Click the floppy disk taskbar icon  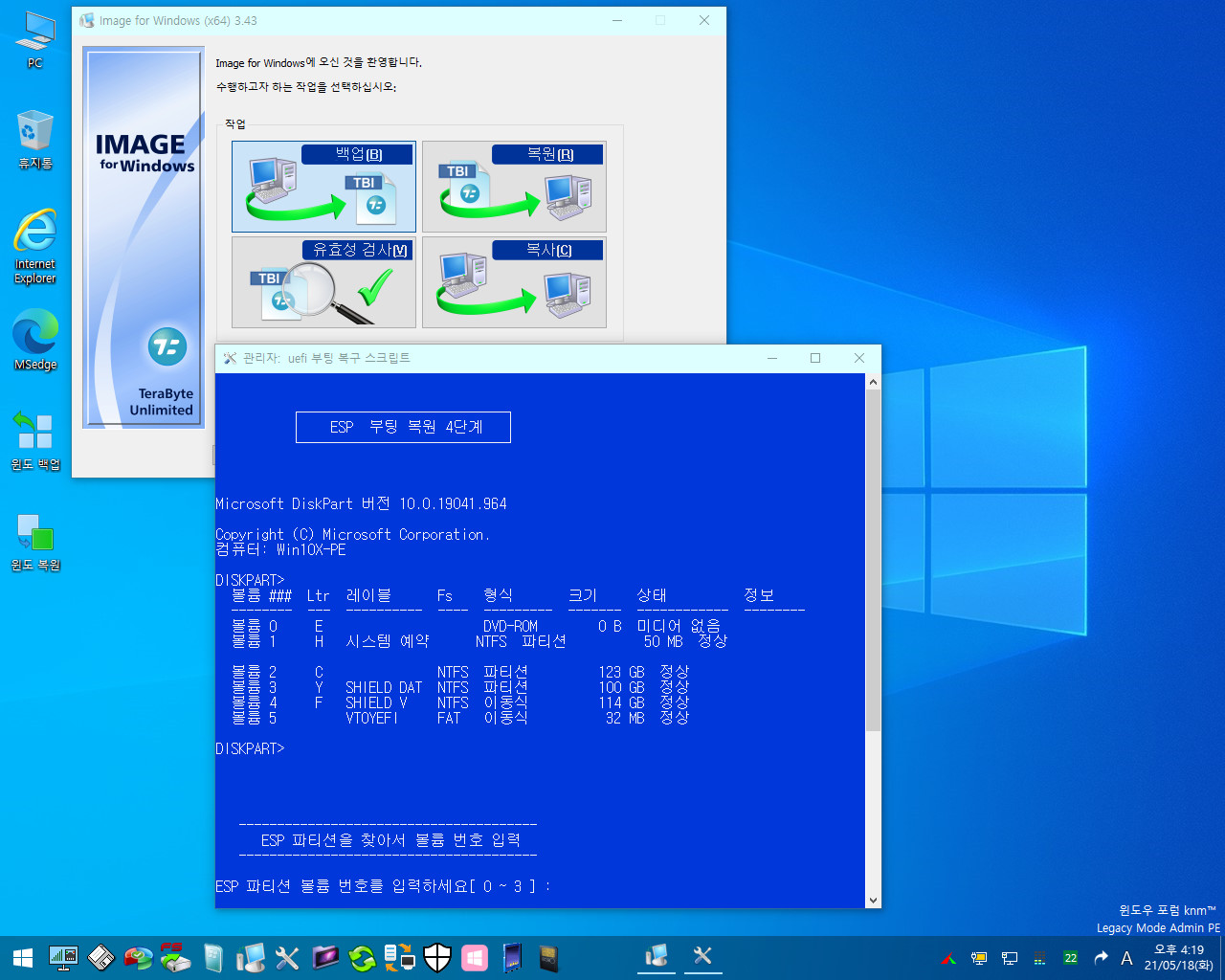click(x=100, y=957)
